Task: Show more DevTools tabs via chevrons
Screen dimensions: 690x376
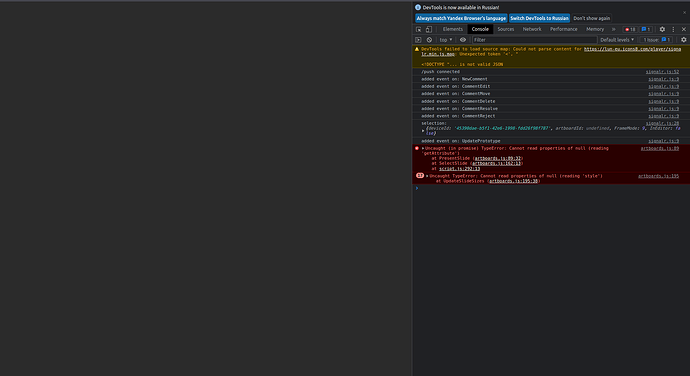Action: (x=613, y=29)
